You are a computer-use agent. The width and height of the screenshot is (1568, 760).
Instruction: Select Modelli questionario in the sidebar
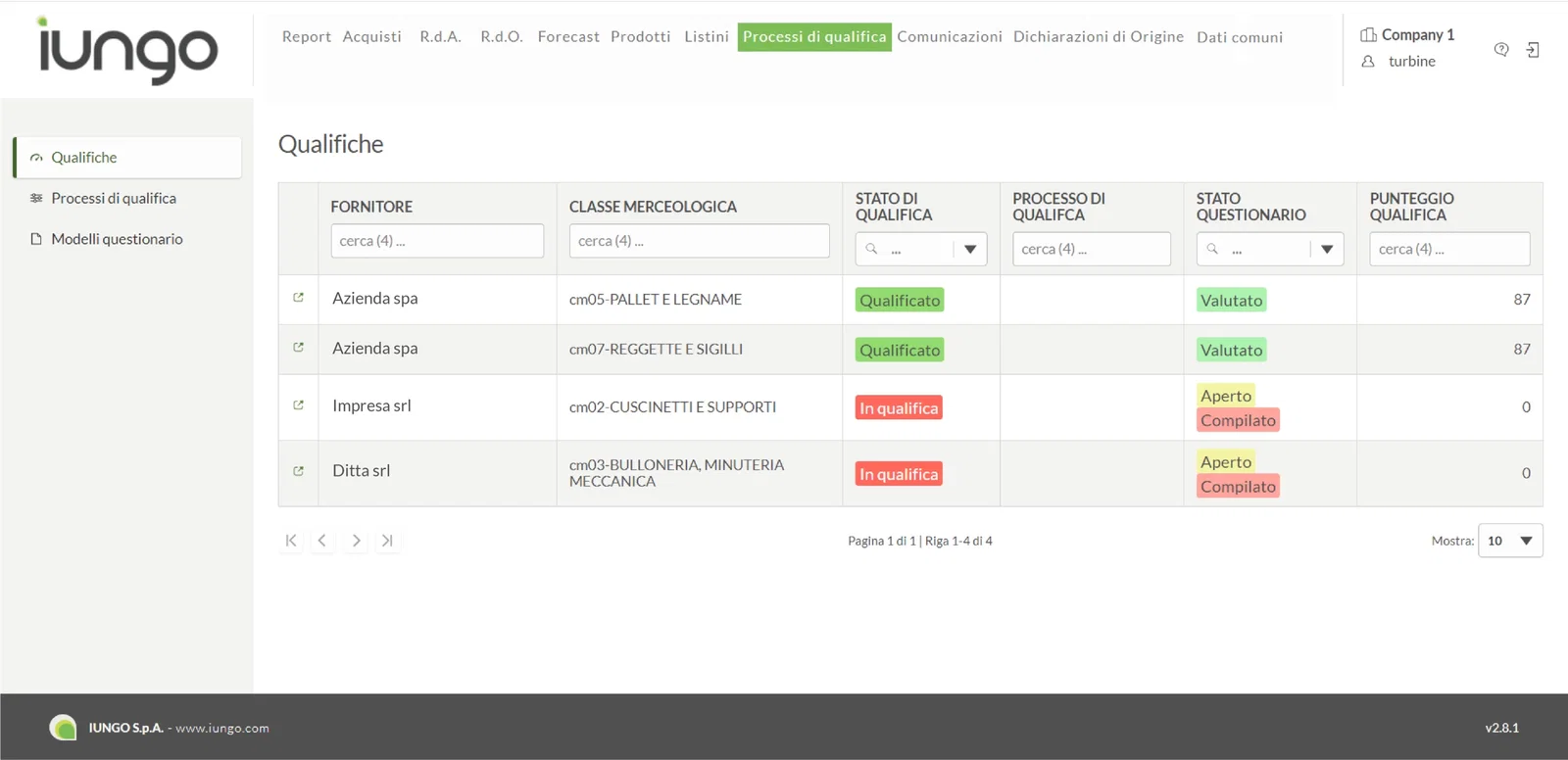pyautogui.click(x=117, y=239)
